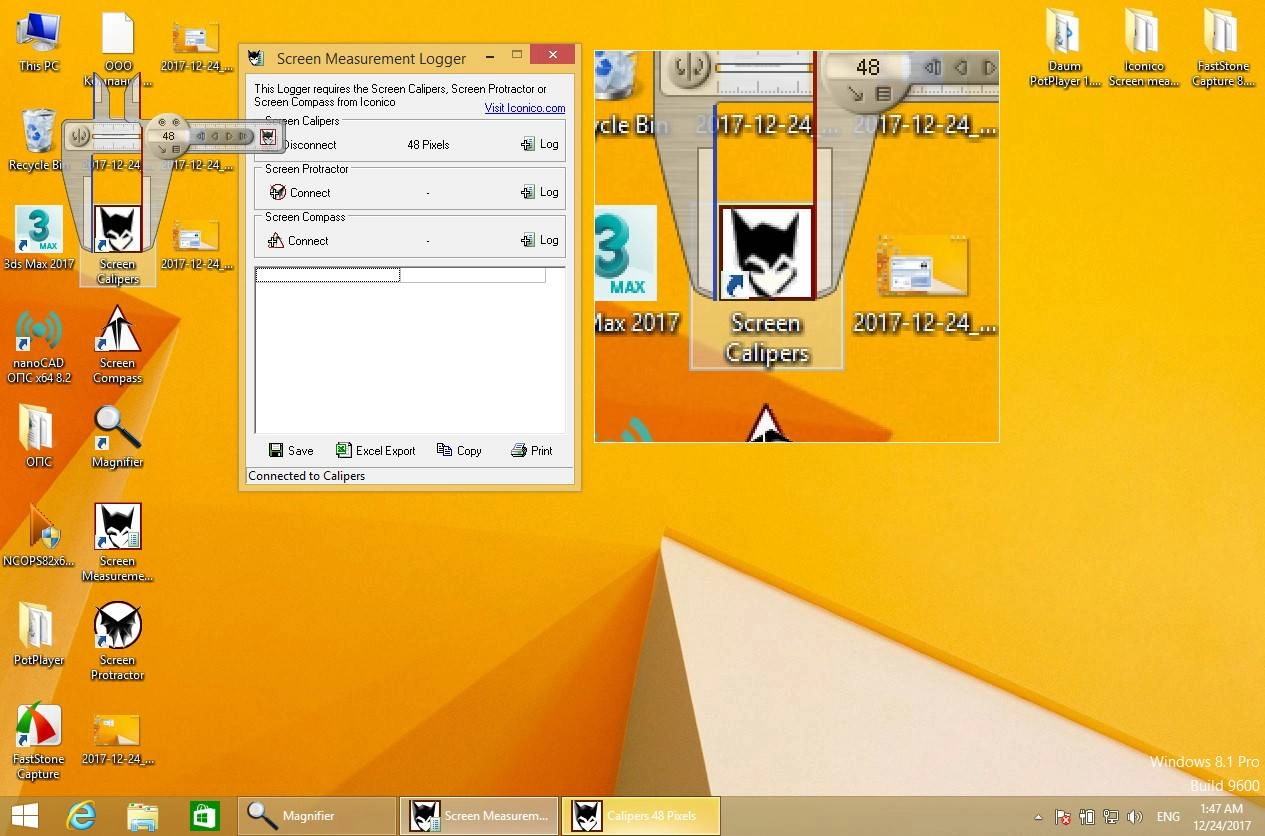Save the measurement log
Image resolution: width=1265 pixels, height=836 pixels.
(291, 451)
